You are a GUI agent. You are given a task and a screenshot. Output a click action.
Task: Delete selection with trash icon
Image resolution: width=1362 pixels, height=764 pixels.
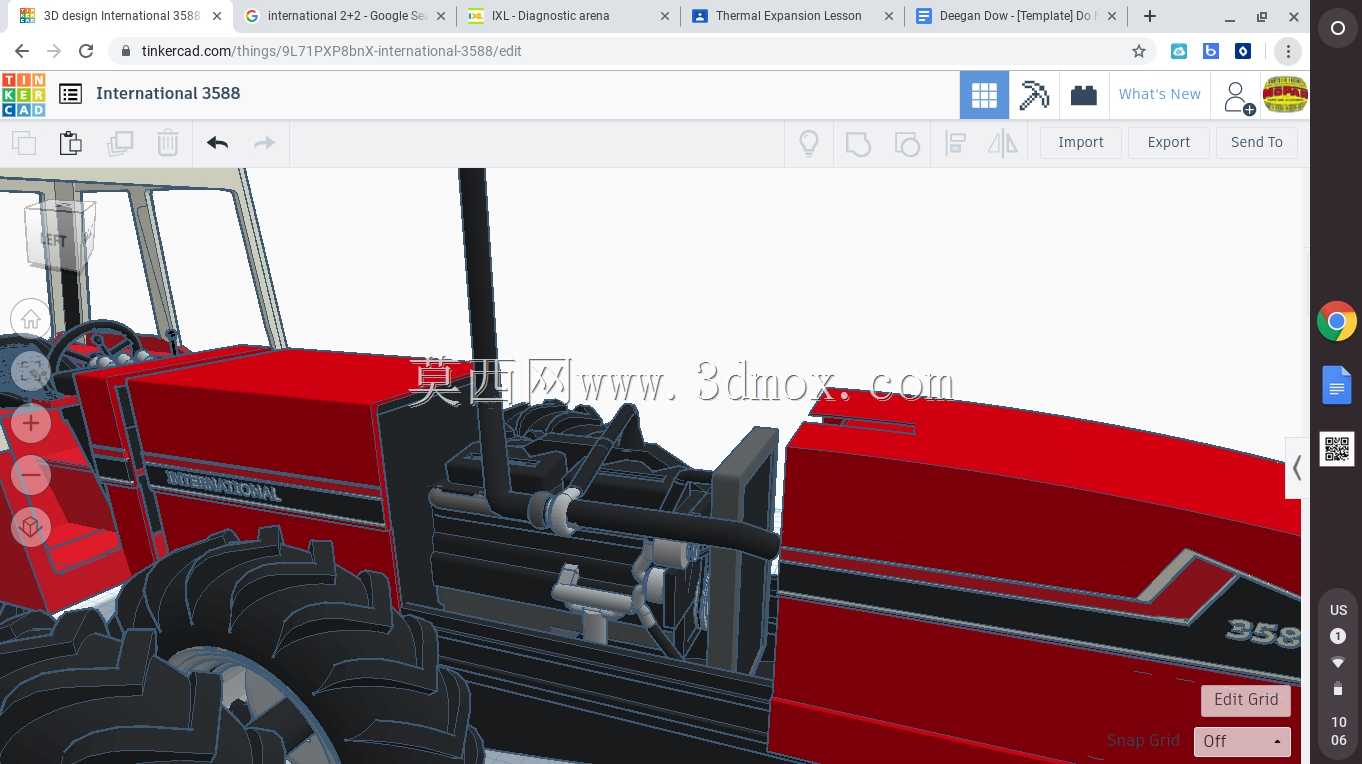tap(168, 143)
